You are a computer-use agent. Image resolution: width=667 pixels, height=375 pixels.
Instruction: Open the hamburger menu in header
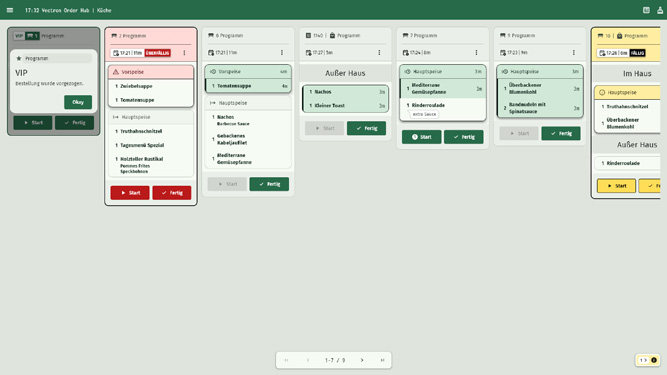point(10,10)
